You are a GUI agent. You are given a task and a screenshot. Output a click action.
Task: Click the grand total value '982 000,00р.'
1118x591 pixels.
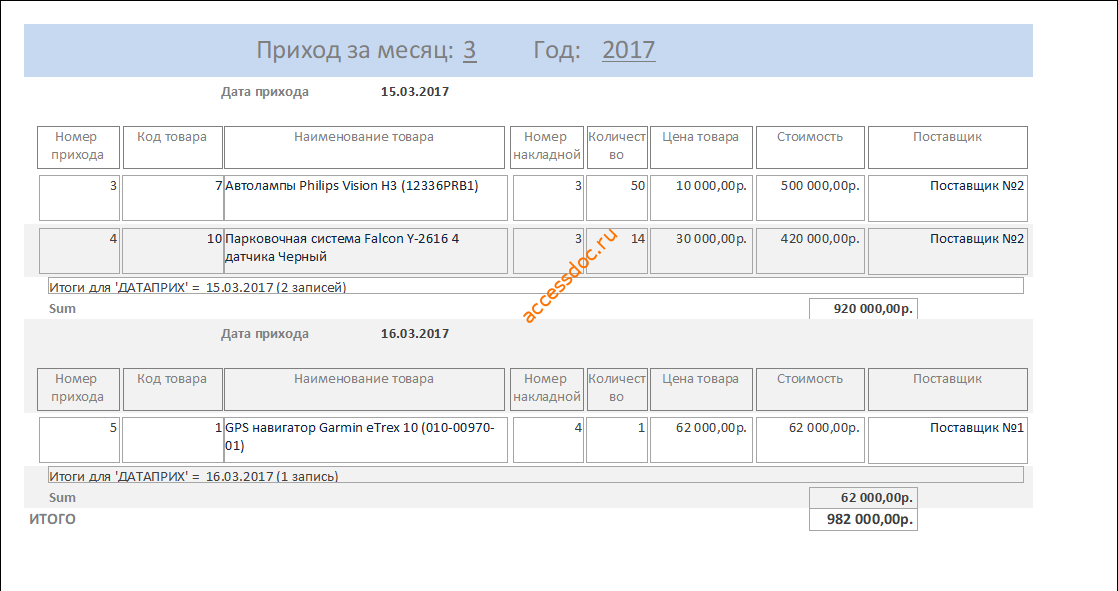(863, 520)
